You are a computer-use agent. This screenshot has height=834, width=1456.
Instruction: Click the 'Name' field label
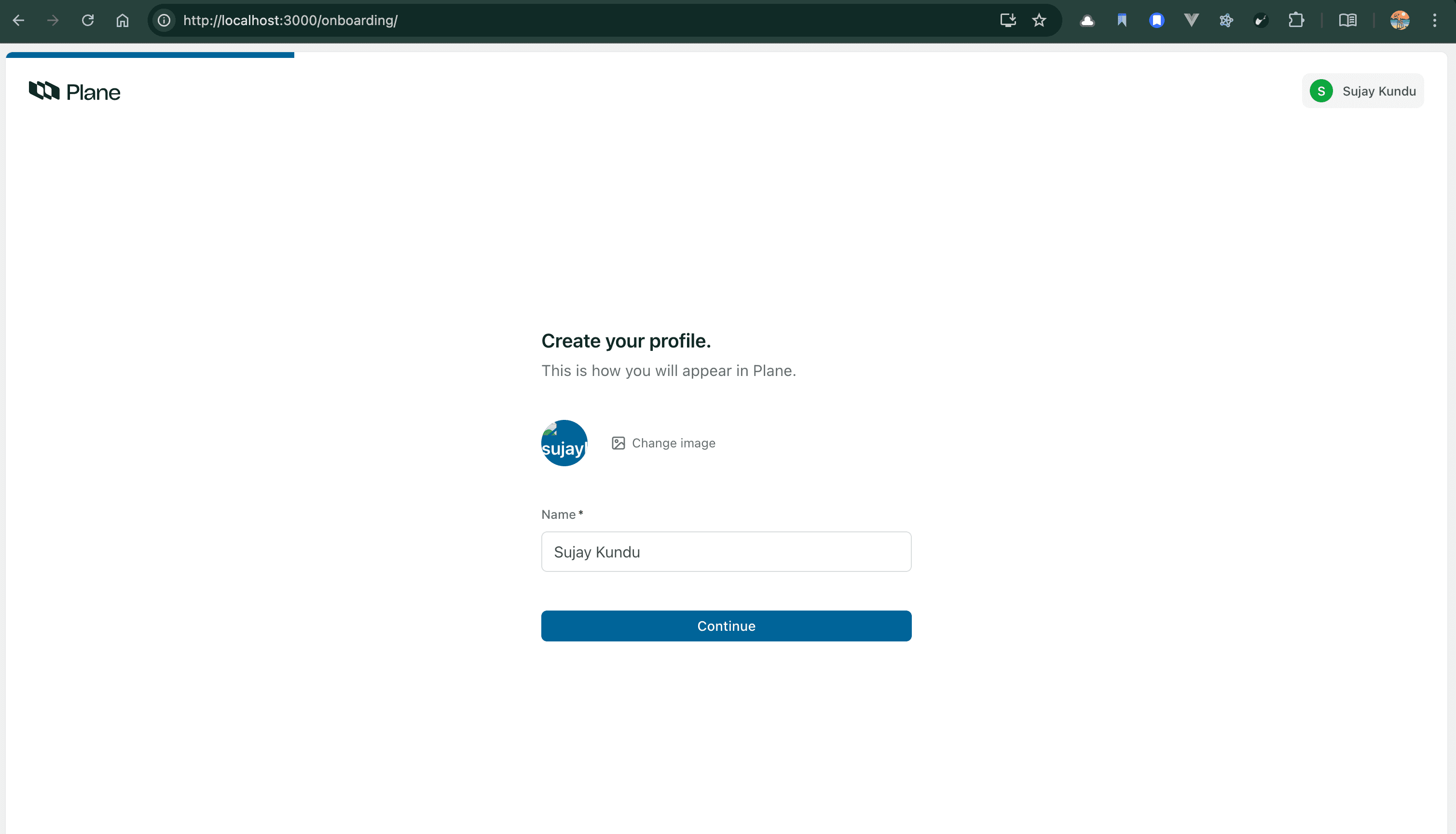tap(558, 514)
